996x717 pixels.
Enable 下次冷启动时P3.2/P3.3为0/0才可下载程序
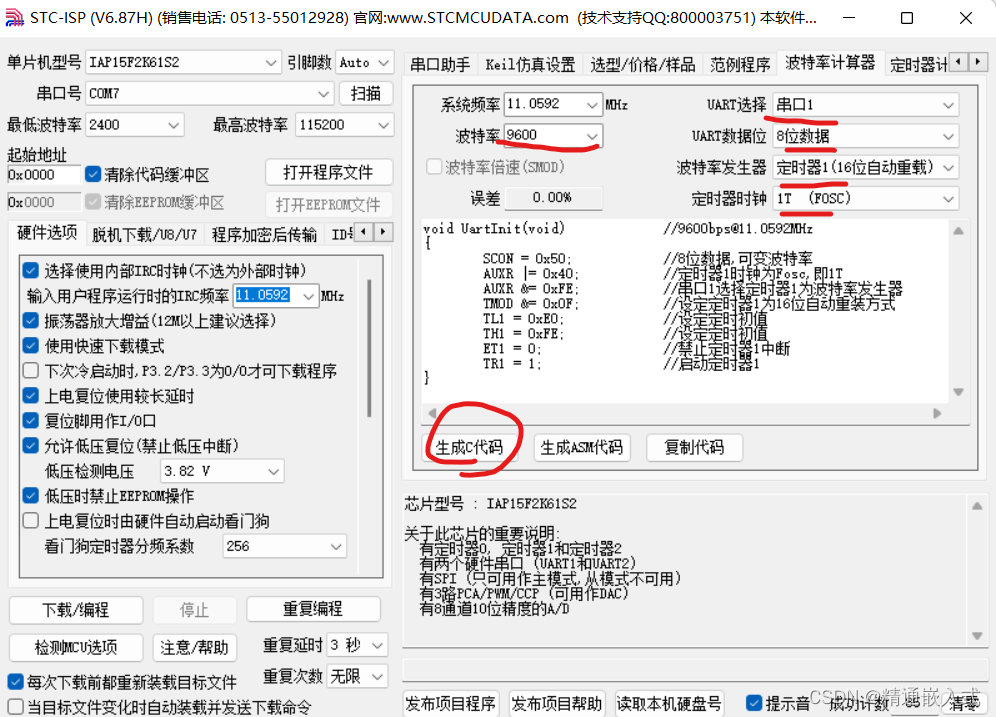(x=31, y=371)
